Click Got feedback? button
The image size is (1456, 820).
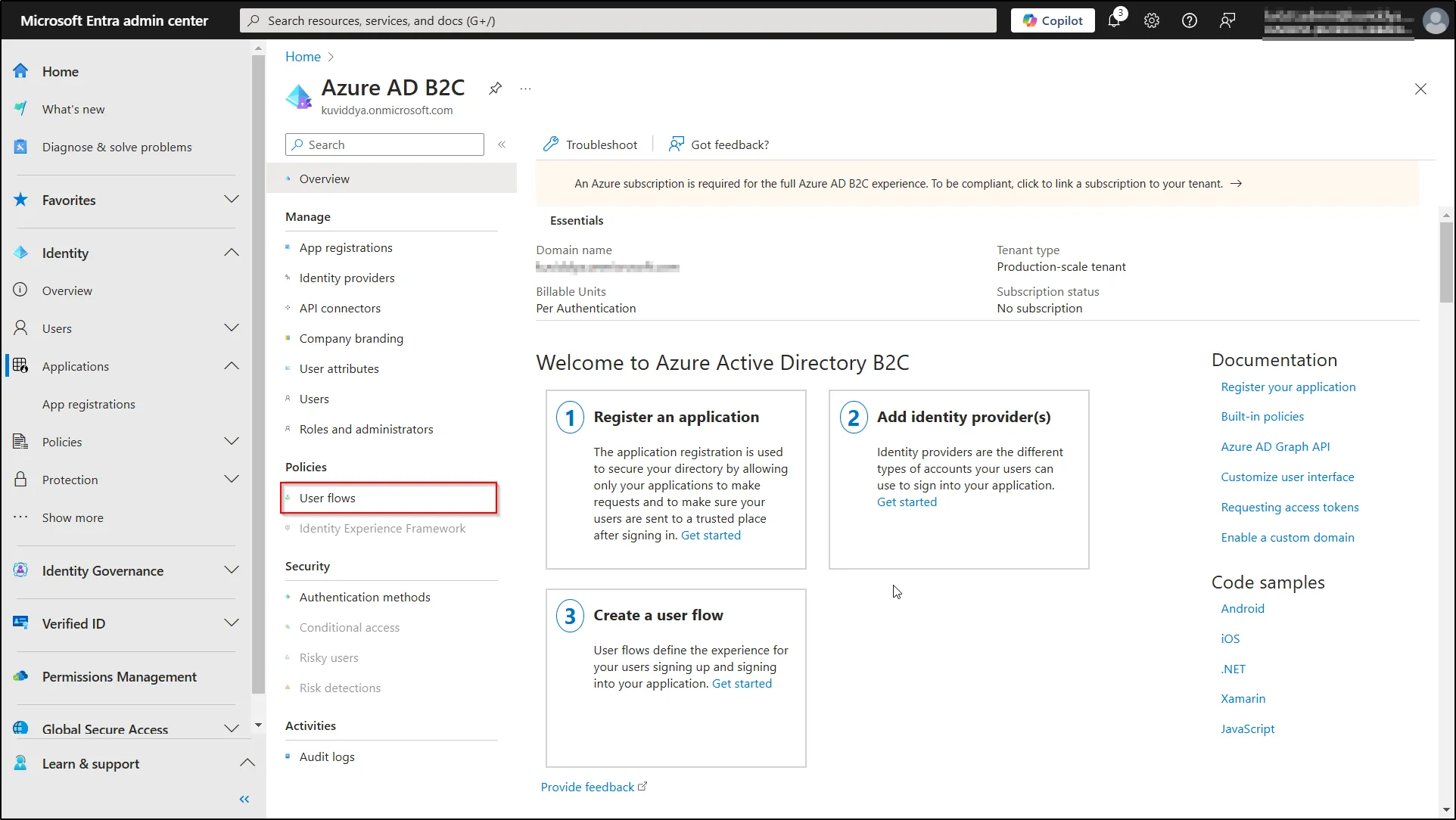pos(719,144)
